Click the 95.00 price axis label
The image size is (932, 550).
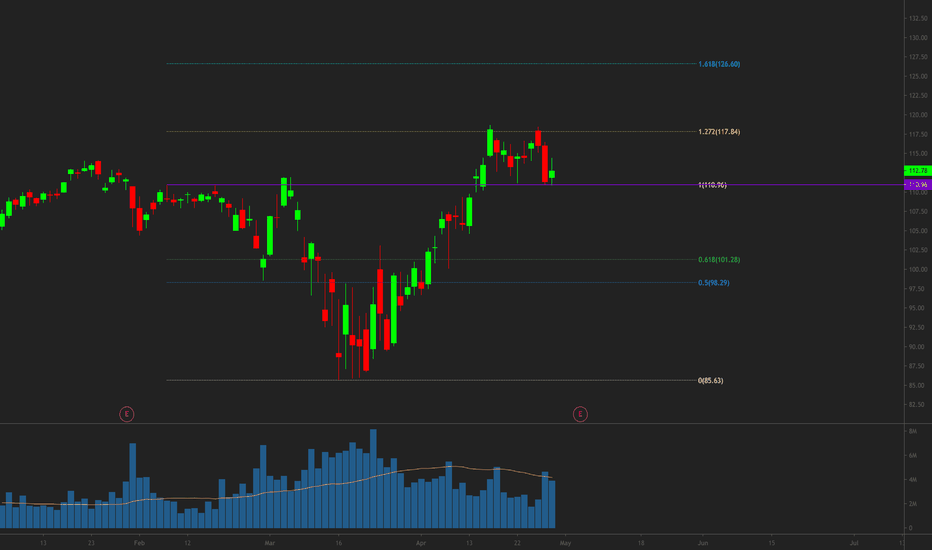pos(917,308)
